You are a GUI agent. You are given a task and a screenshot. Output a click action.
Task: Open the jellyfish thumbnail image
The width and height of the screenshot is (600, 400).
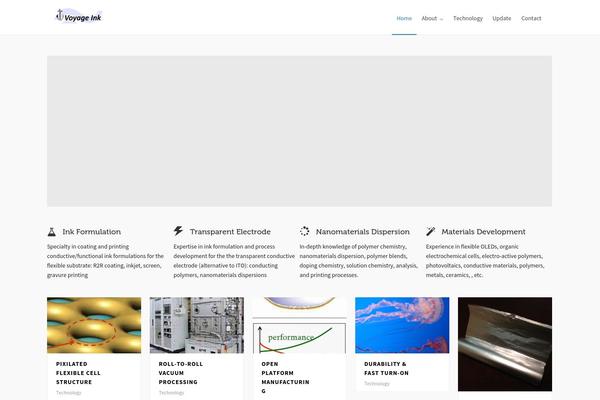pyautogui.click(x=402, y=325)
